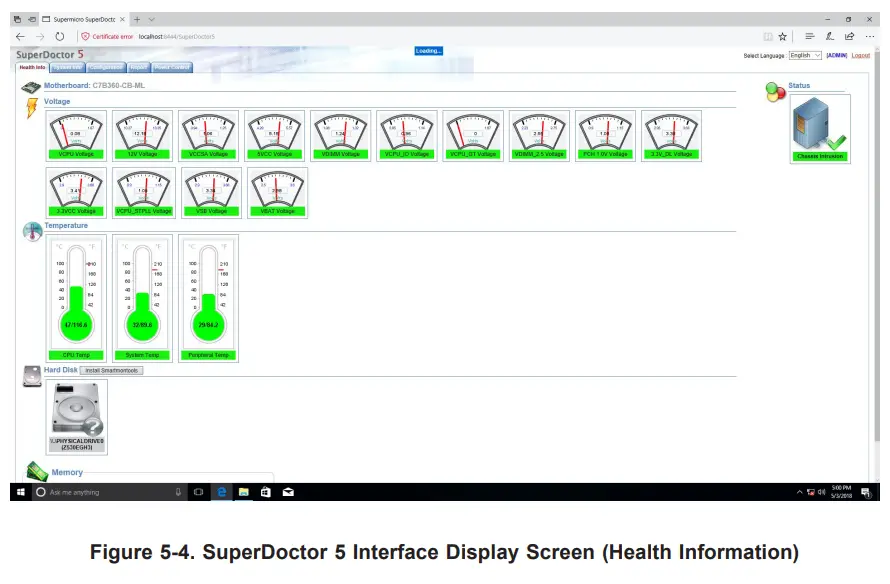
Task: Select the VCPU_IO Voltage gauge
Action: click(407, 136)
